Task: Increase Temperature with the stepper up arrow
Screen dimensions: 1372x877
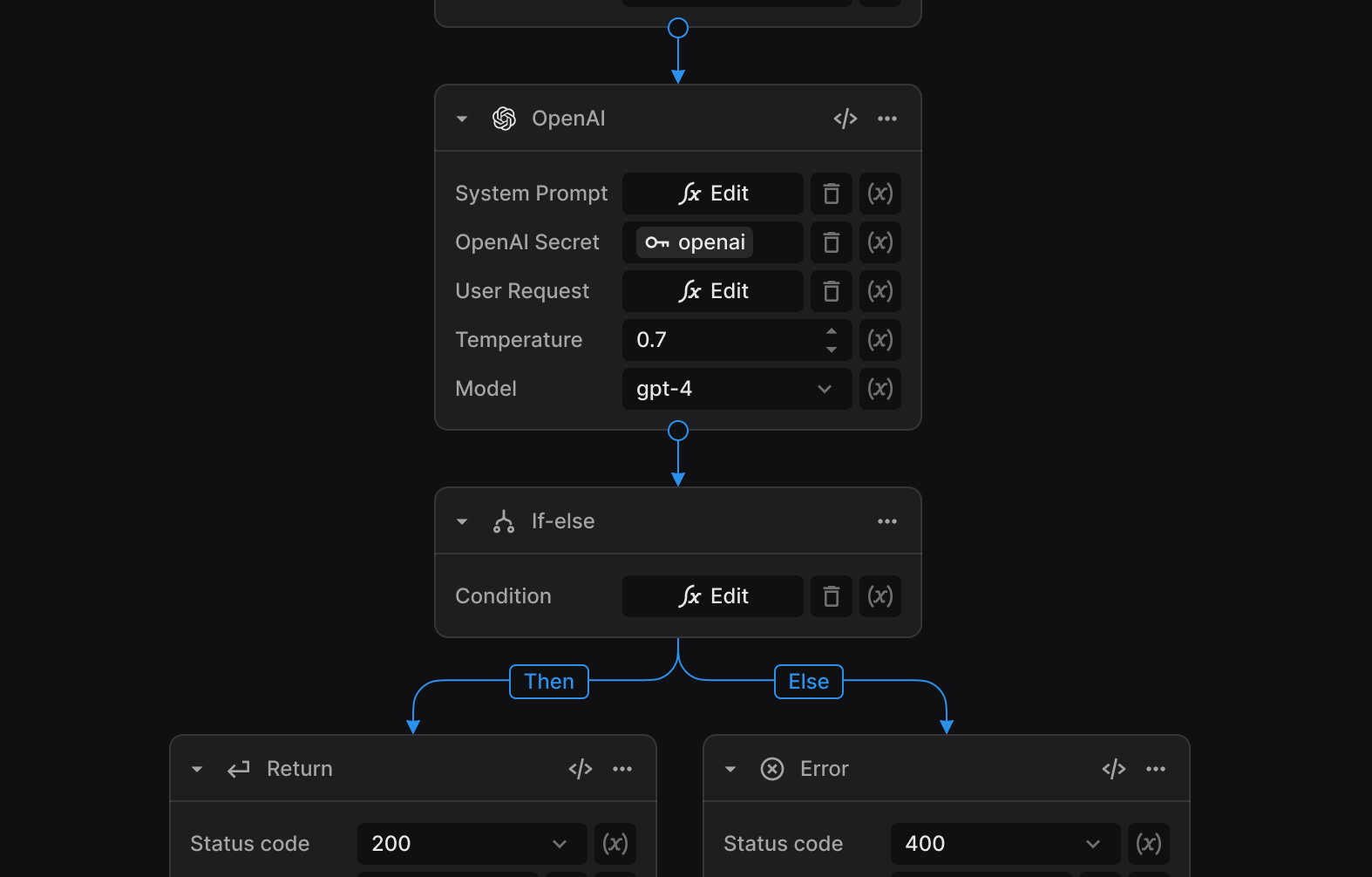Action: [x=832, y=331]
